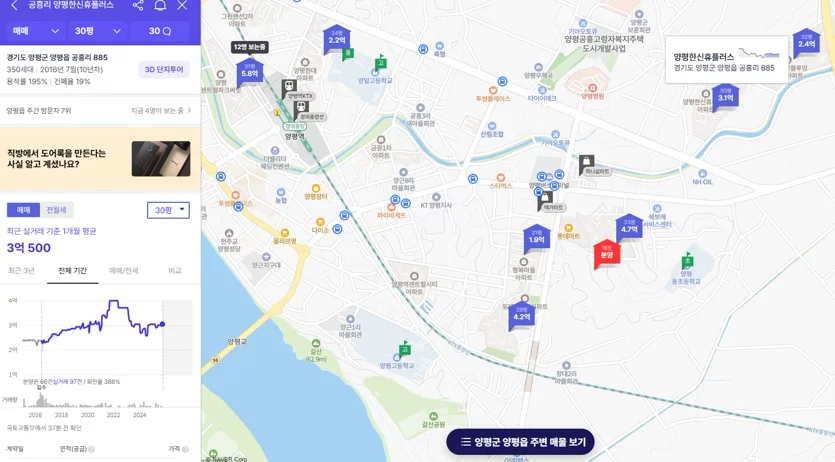The width and height of the screenshot is (835, 462).
Task: Click the latest price point on chart
Action: [162, 324]
